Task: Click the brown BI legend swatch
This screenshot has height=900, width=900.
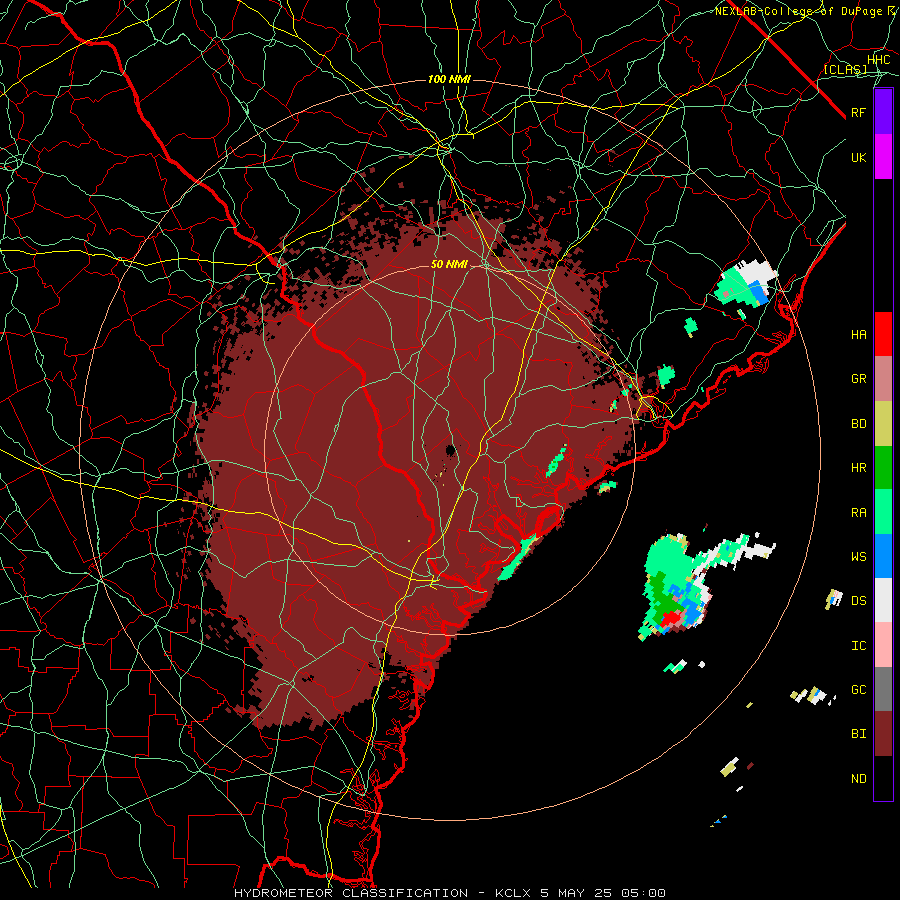Action: (x=883, y=734)
